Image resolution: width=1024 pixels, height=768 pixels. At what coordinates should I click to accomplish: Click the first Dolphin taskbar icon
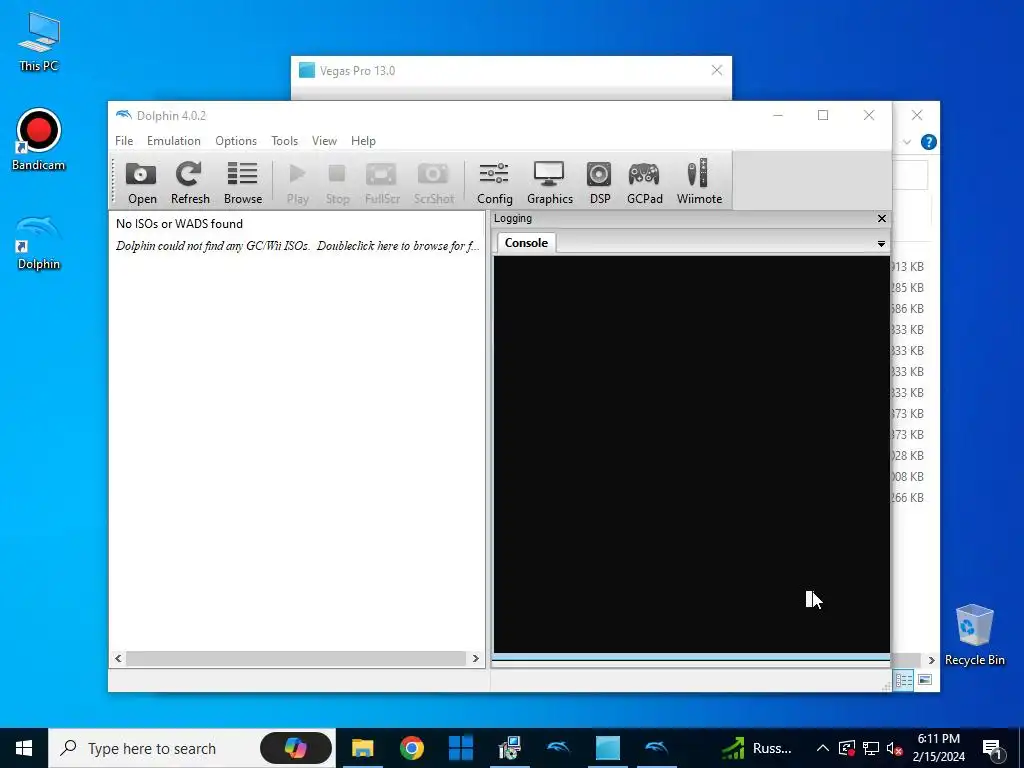pyautogui.click(x=558, y=748)
